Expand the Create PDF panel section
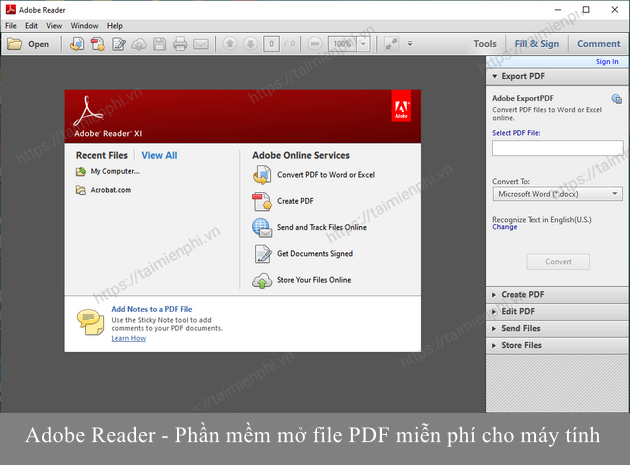 tap(558, 295)
